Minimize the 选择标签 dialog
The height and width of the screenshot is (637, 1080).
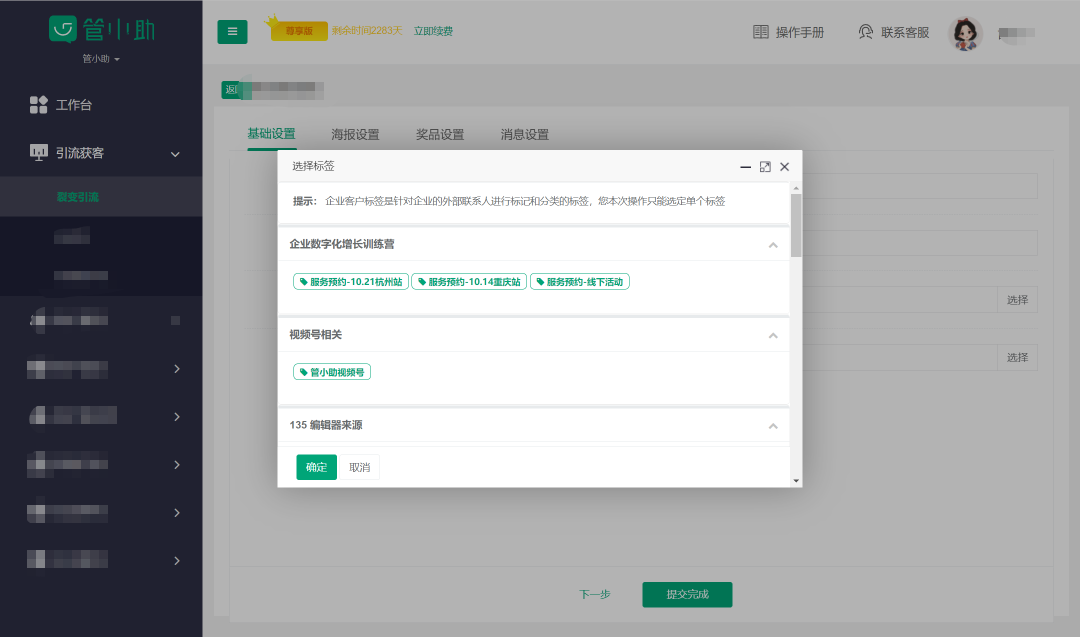click(x=745, y=167)
